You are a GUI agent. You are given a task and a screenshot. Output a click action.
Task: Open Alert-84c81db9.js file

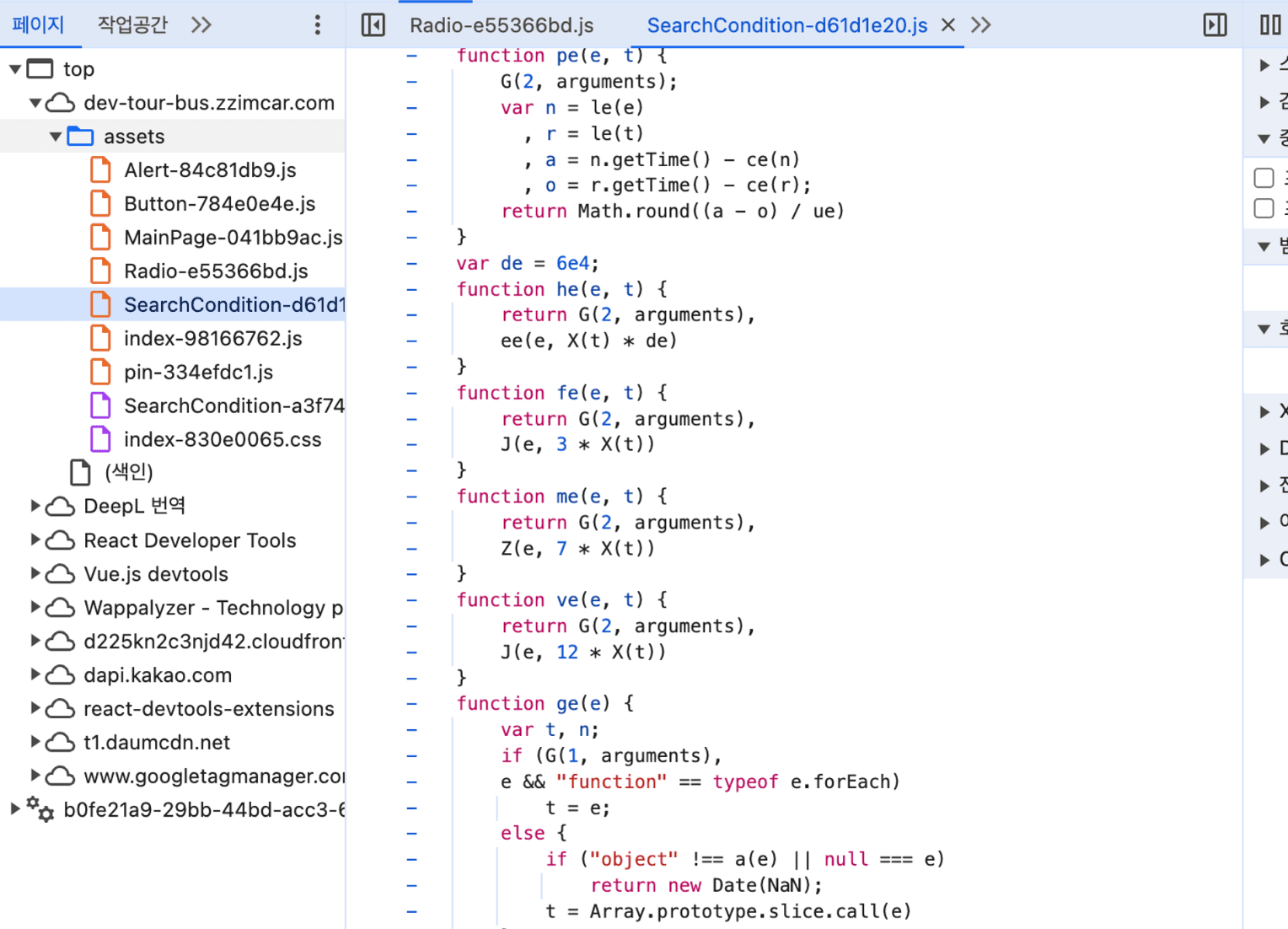click(210, 170)
